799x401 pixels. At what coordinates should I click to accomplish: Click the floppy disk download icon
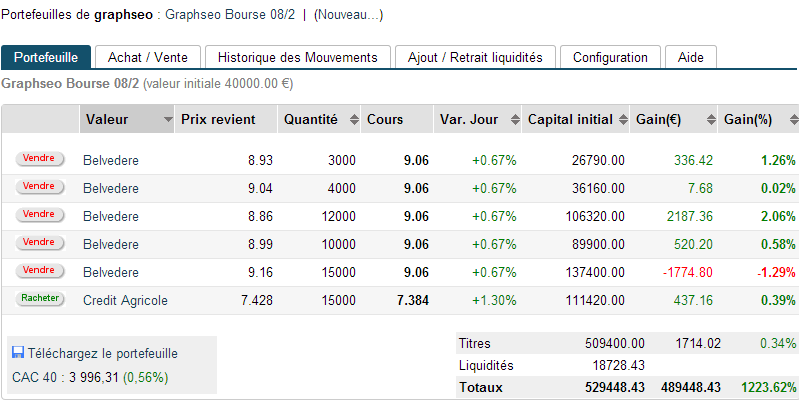pyautogui.click(x=18, y=353)
